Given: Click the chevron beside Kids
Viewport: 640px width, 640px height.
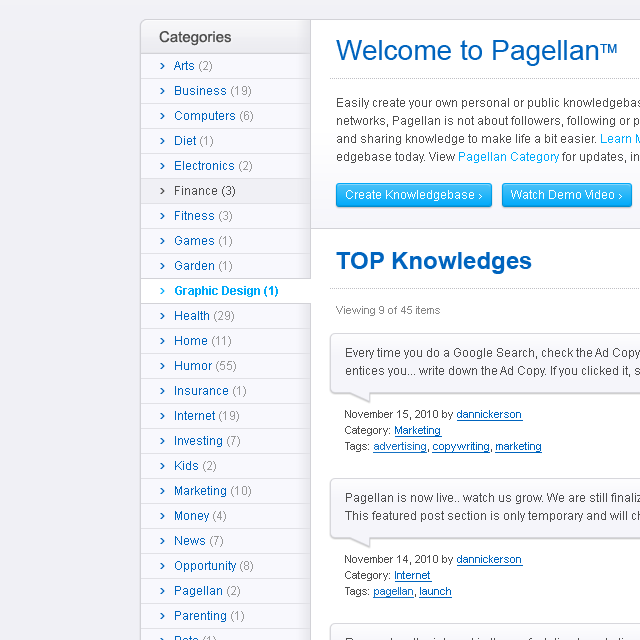Looking at the screenshot, I should (x=162, y=466).
